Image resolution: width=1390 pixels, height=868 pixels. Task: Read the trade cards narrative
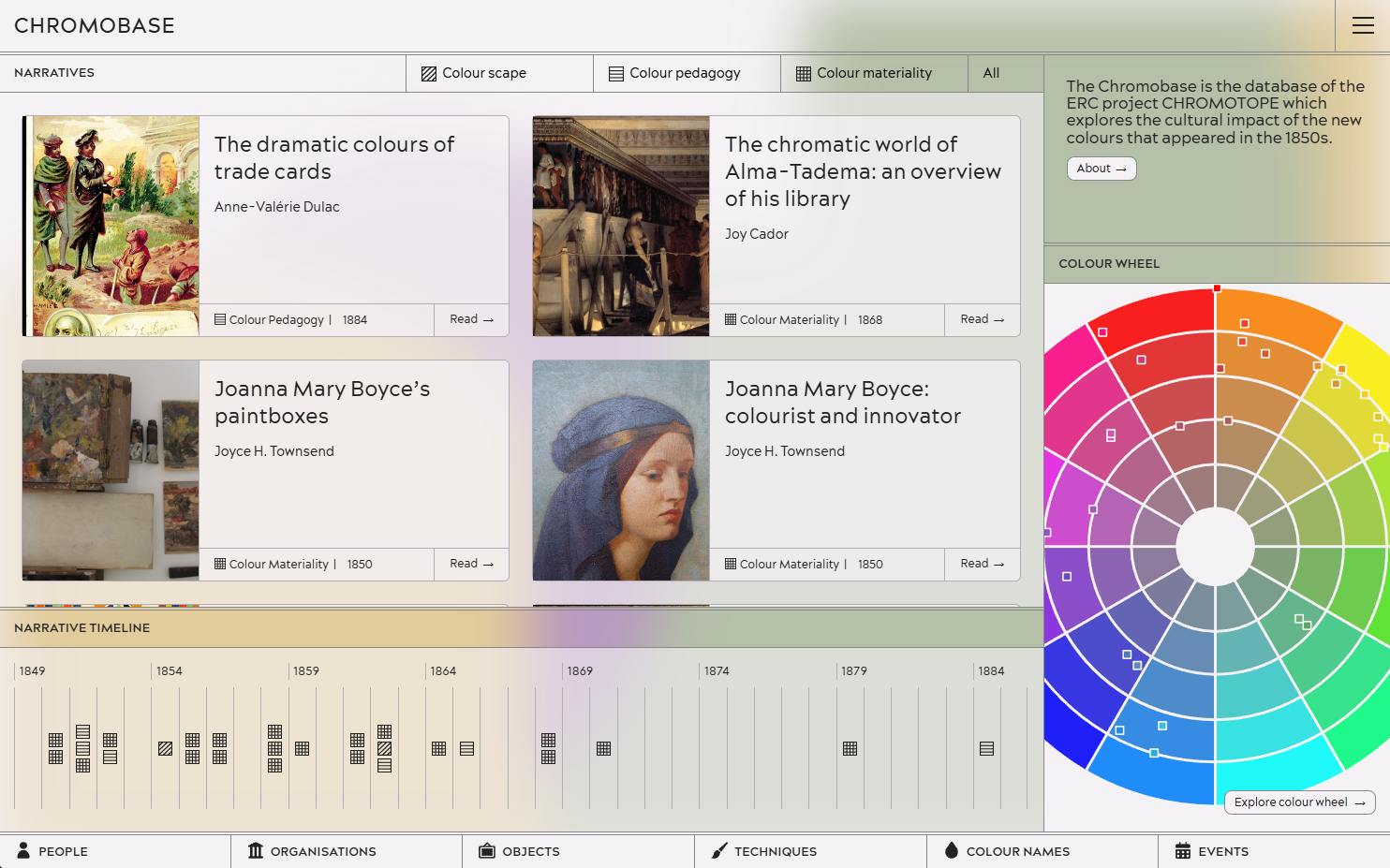click(x=471, y=319)
